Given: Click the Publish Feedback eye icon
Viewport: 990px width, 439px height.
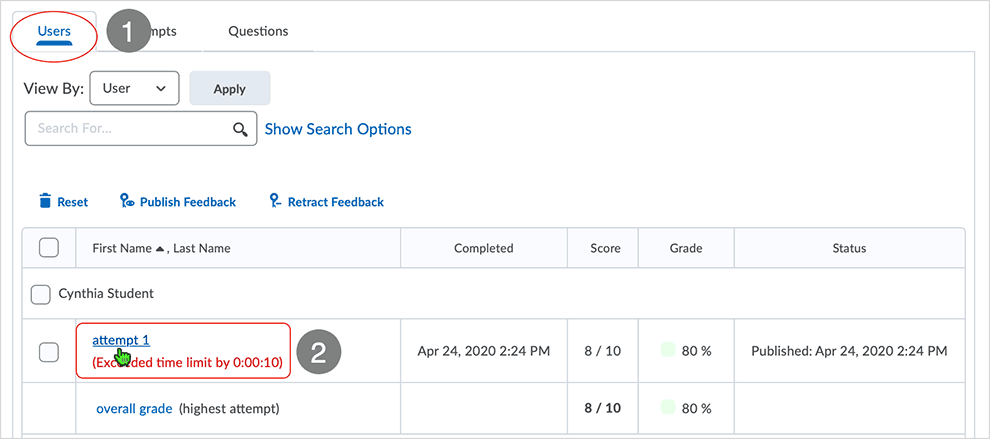Looking at the screenshot, I should coord(127,201).
